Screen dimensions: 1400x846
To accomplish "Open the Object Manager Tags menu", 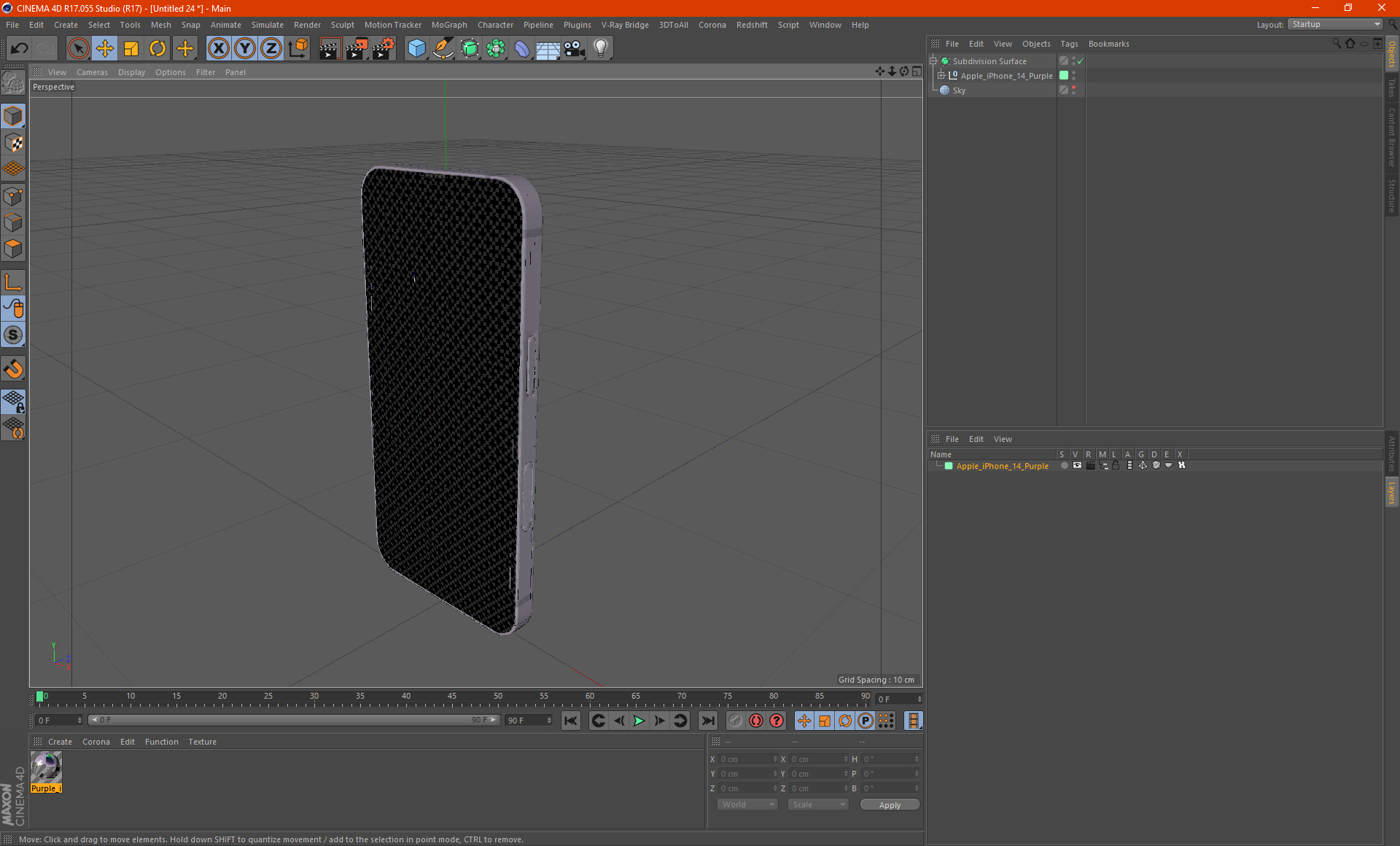I will [1069, 44].
